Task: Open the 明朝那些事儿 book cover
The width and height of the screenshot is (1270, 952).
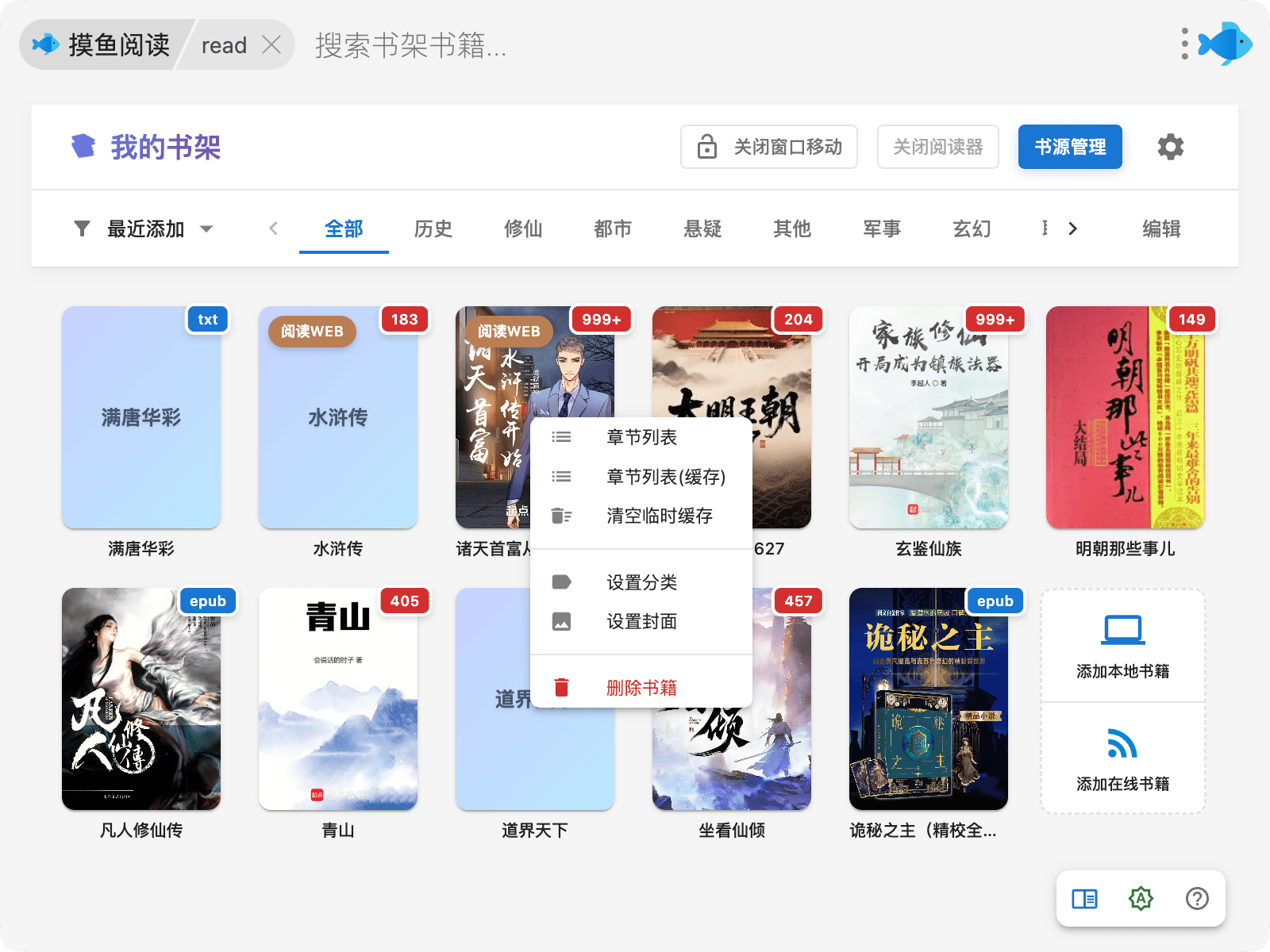Action: click(x=1126, y=417)
